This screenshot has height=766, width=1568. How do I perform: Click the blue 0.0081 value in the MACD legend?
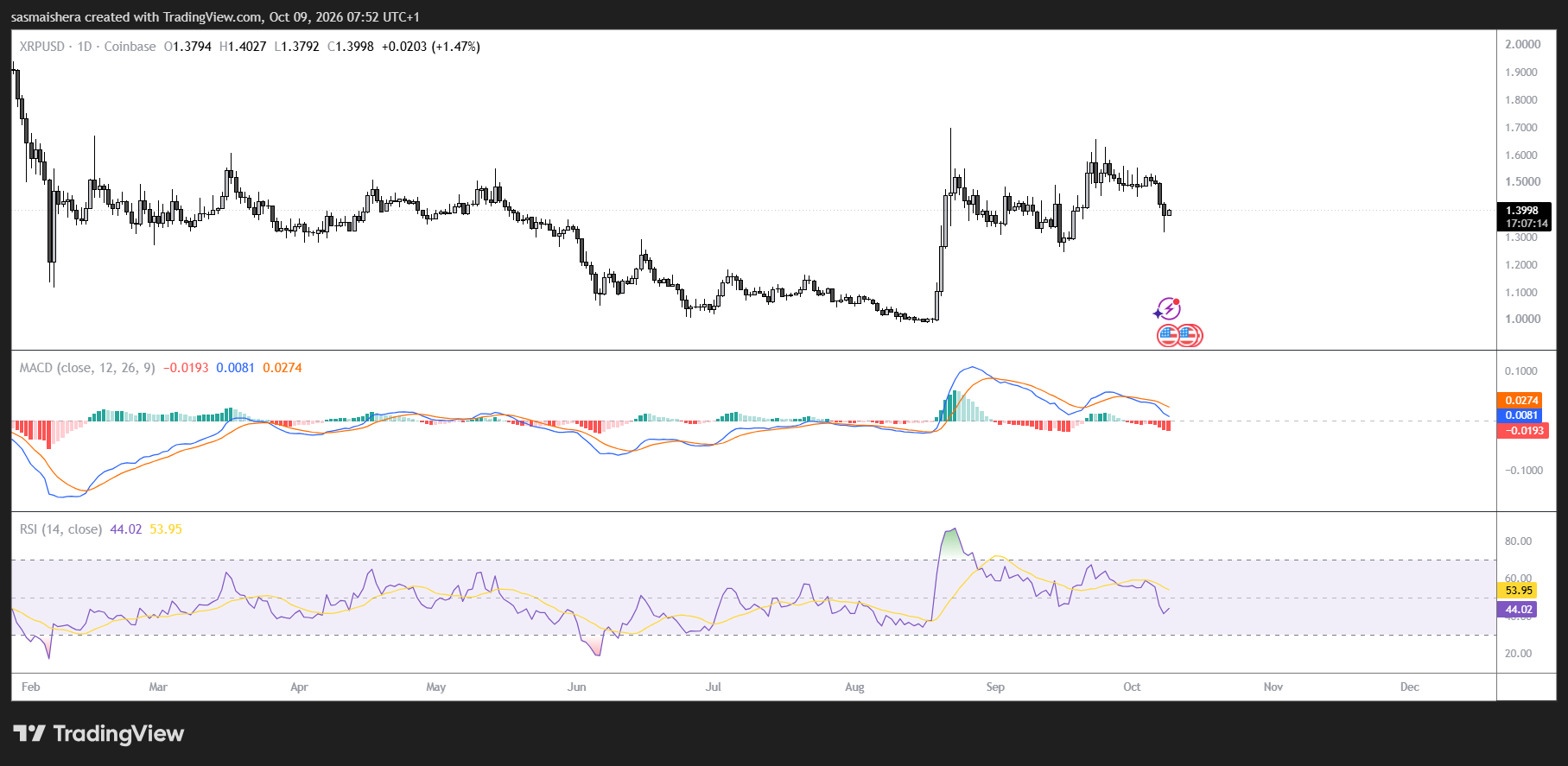(x=235, y=368)
